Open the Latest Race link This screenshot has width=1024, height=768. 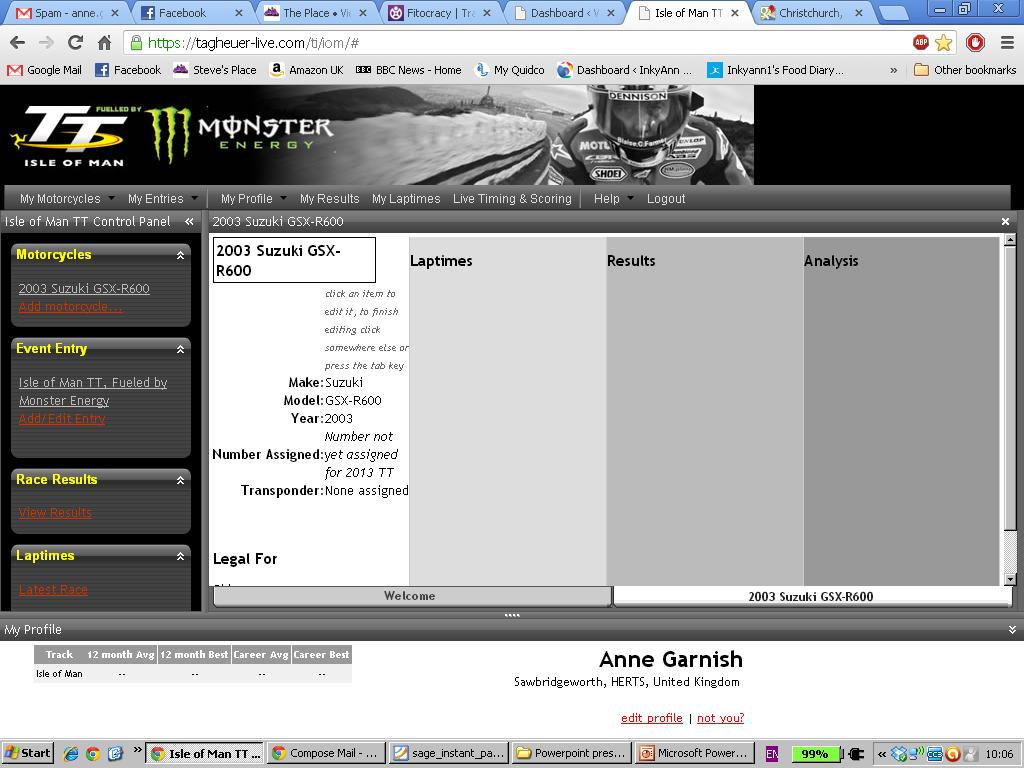(53, 590)
